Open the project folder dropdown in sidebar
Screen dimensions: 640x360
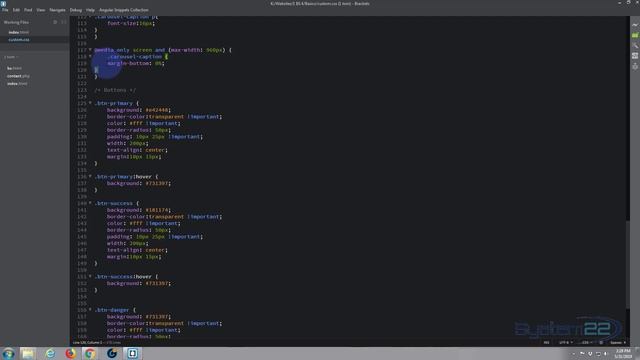click(11, 57)
